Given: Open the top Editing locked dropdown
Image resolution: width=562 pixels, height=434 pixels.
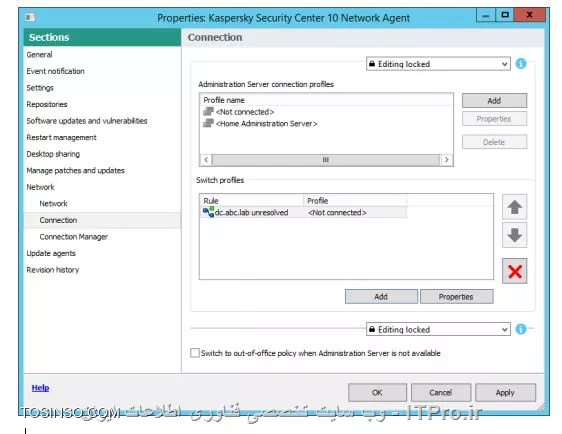Looking at the screenshot, I should (438, 64).
